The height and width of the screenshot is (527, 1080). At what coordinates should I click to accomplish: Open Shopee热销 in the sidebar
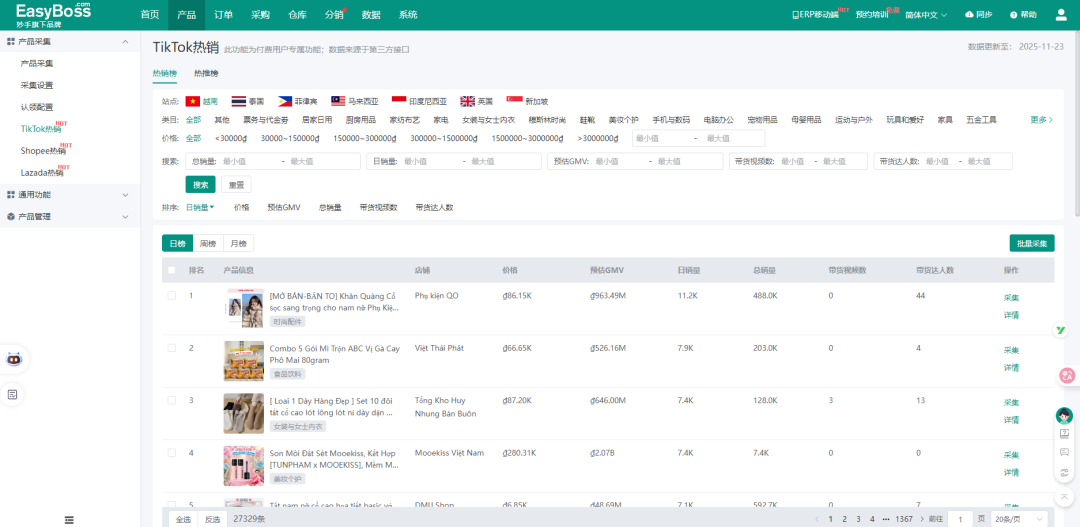(43, 150)
